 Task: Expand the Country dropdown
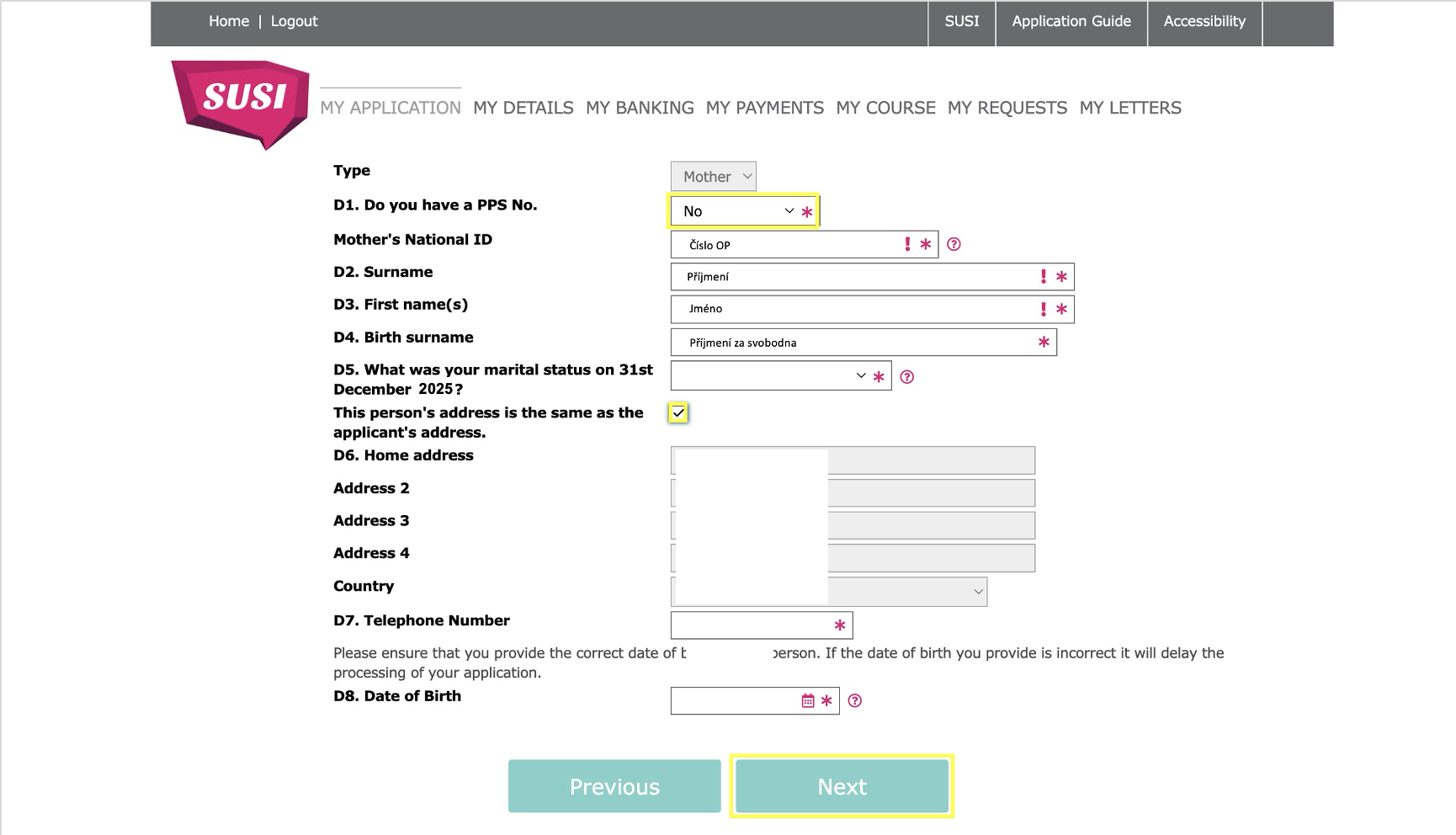coord(829,592)
